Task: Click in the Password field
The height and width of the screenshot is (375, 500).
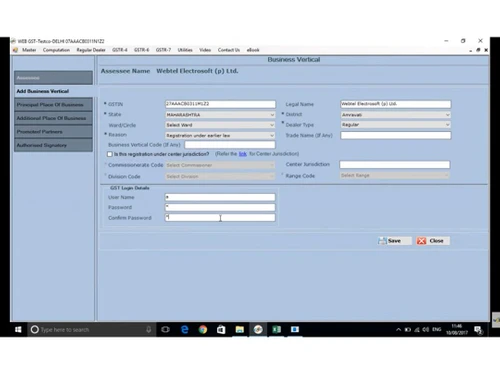Action: 220,207
